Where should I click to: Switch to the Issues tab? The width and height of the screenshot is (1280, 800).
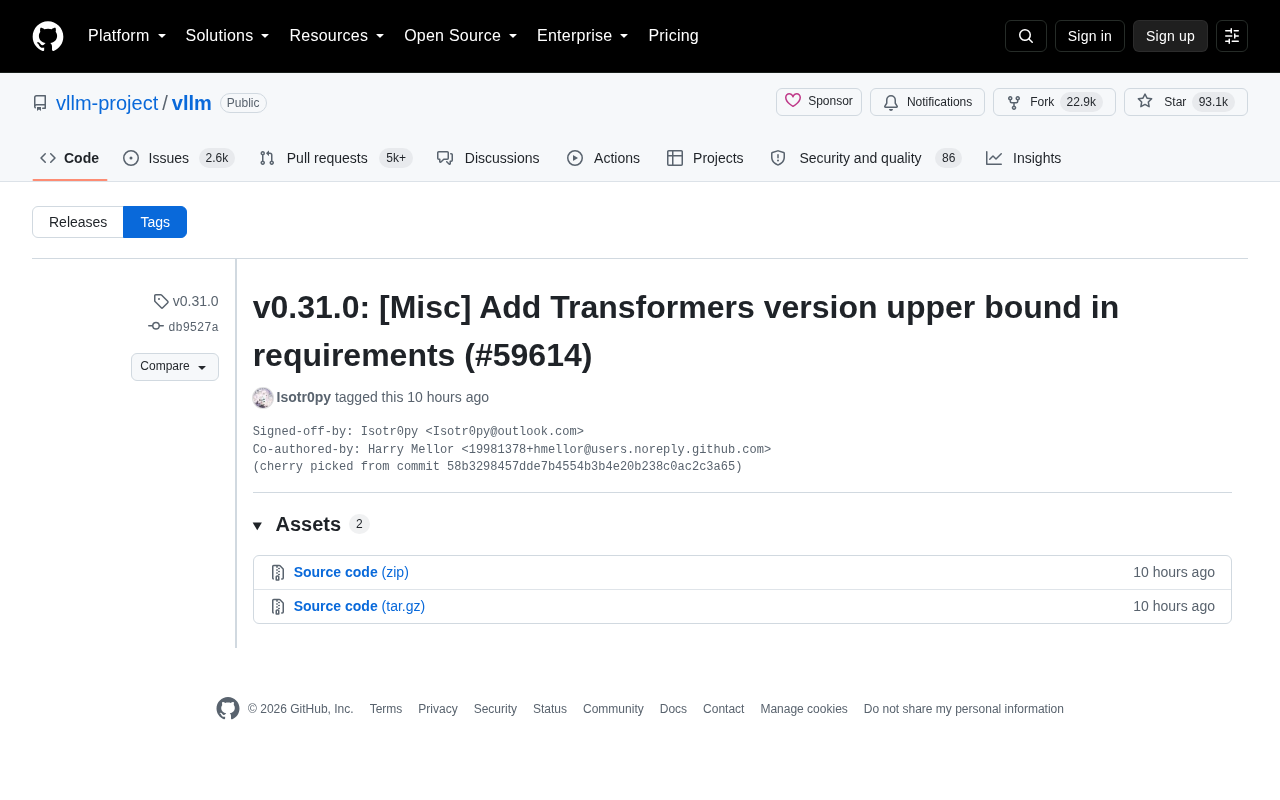[179, 158]
